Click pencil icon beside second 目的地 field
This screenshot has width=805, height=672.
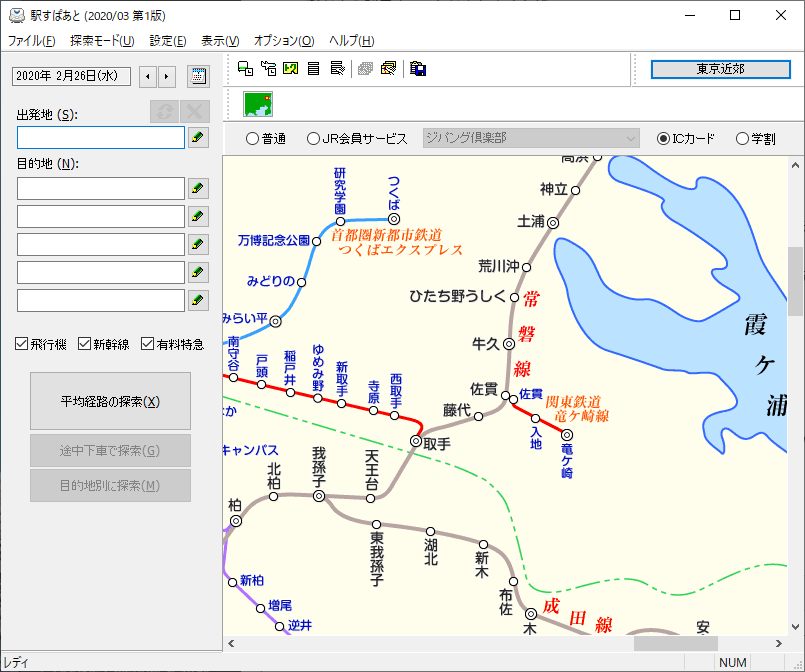pyautogui.click(x=198, y=217)
